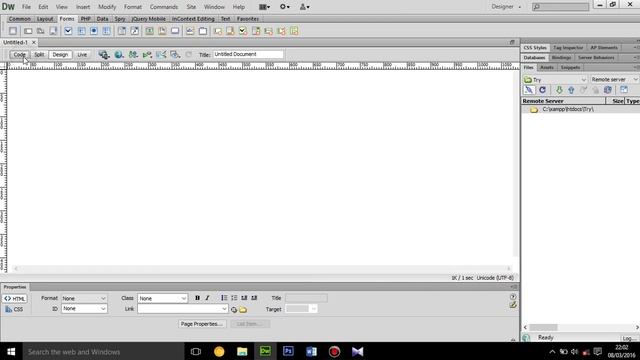Open the Designer workspace switcher
Viewport: 640px width, 360px height.
(x=506, y=7)
